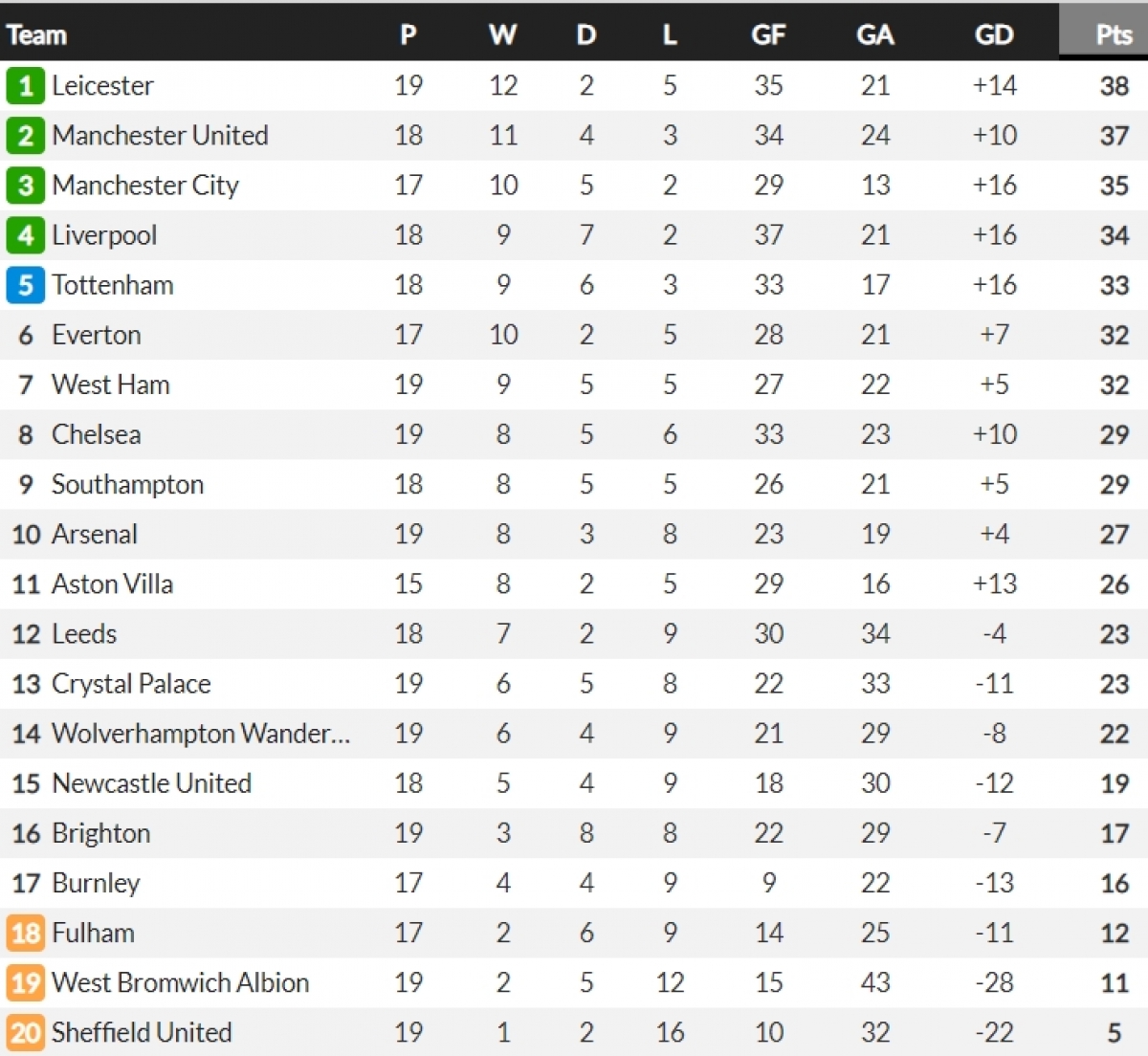Click the W column header
Screen dimensions: 1148x1056
502,35
